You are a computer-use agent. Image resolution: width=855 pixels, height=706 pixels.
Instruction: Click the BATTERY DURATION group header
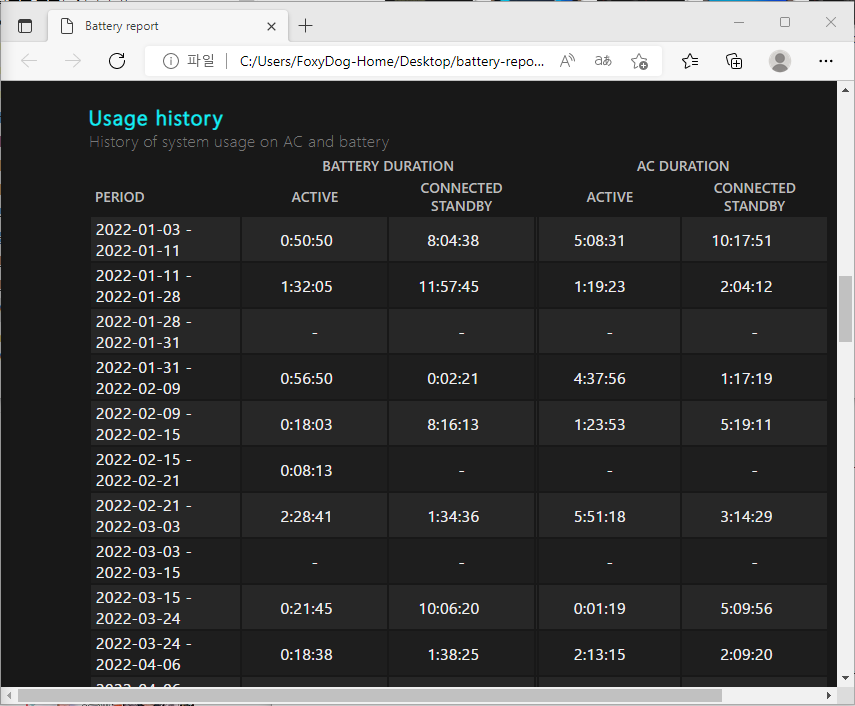(388, 166)
